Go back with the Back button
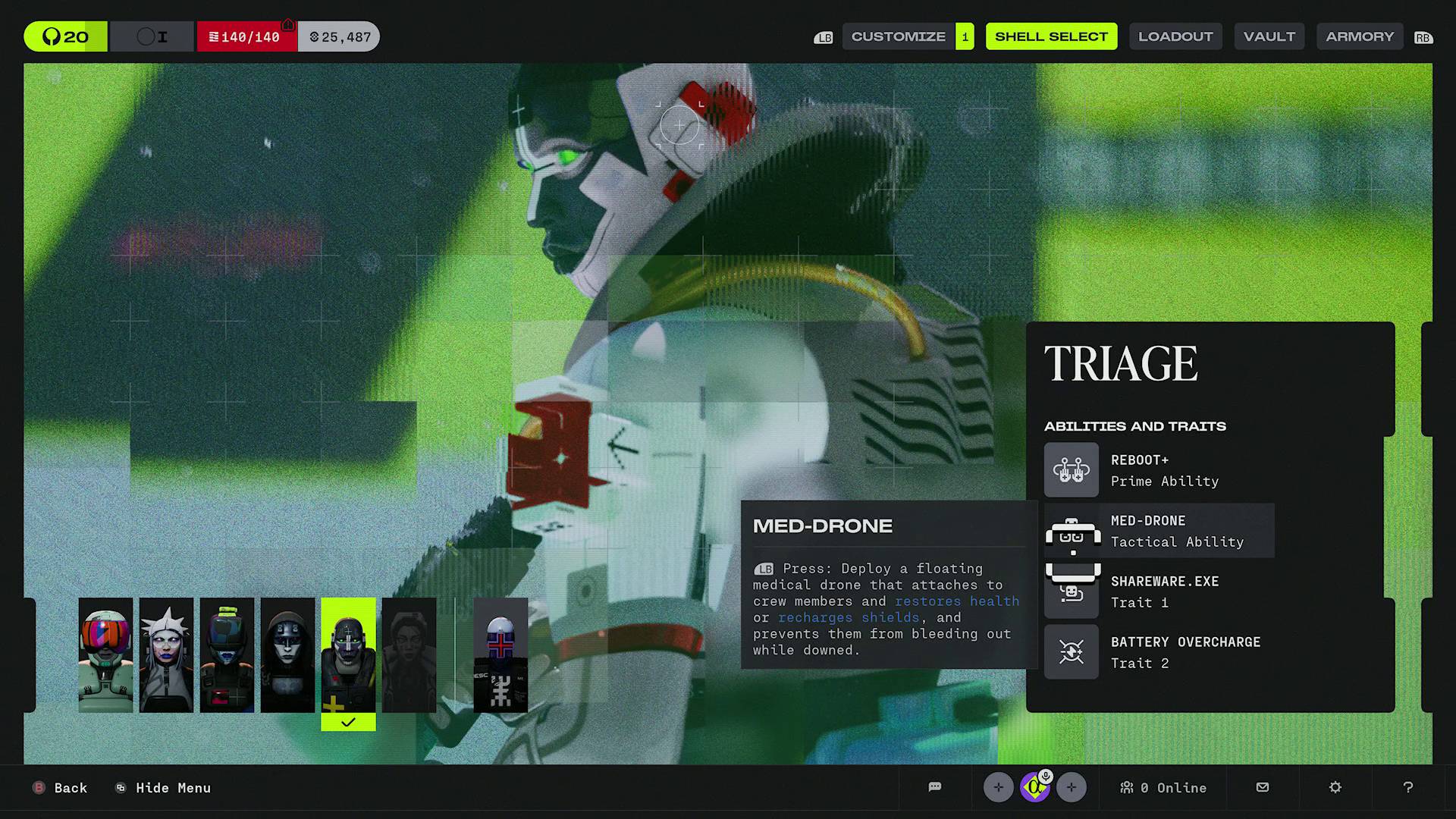 tap(61, 787)
